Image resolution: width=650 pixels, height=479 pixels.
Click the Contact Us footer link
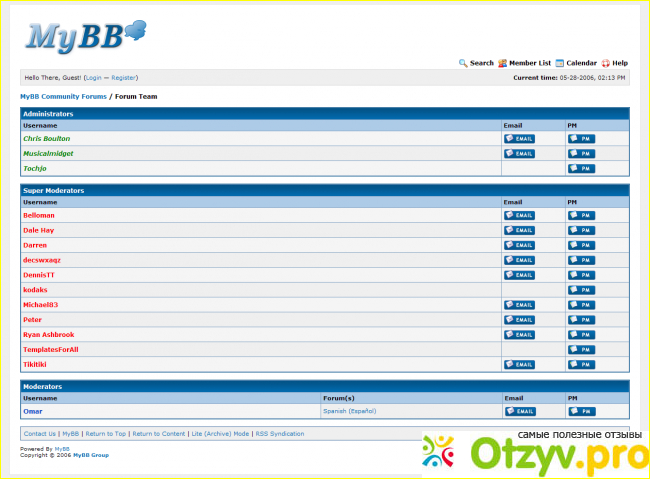39,434
